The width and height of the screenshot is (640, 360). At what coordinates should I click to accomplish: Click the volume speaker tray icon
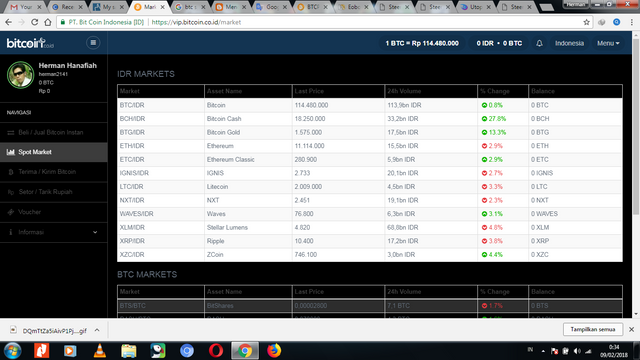click(x=577, y=351)
